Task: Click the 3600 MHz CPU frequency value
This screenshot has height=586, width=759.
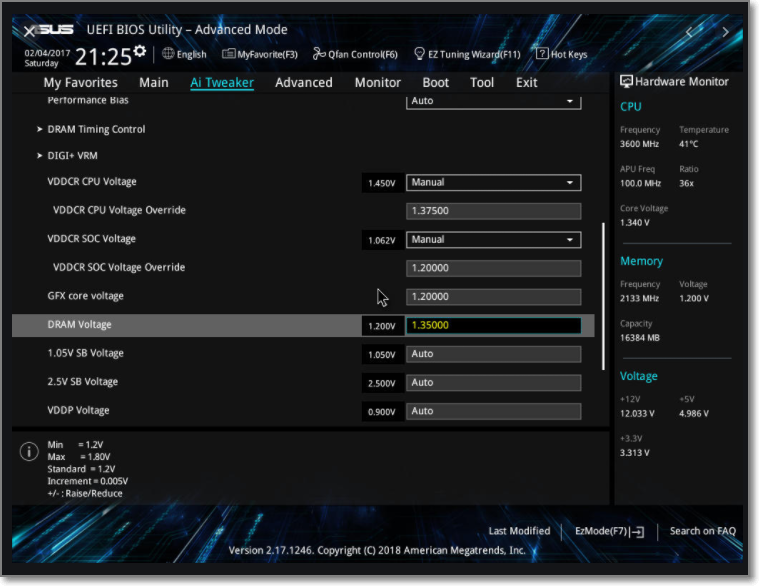Action: (639, 144)
